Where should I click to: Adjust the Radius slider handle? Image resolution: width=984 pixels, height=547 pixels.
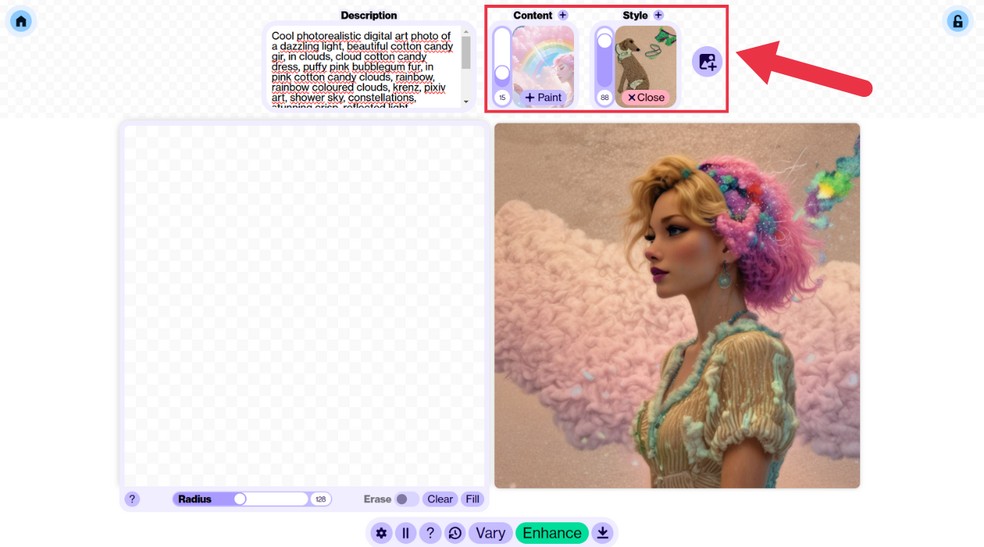240,499
